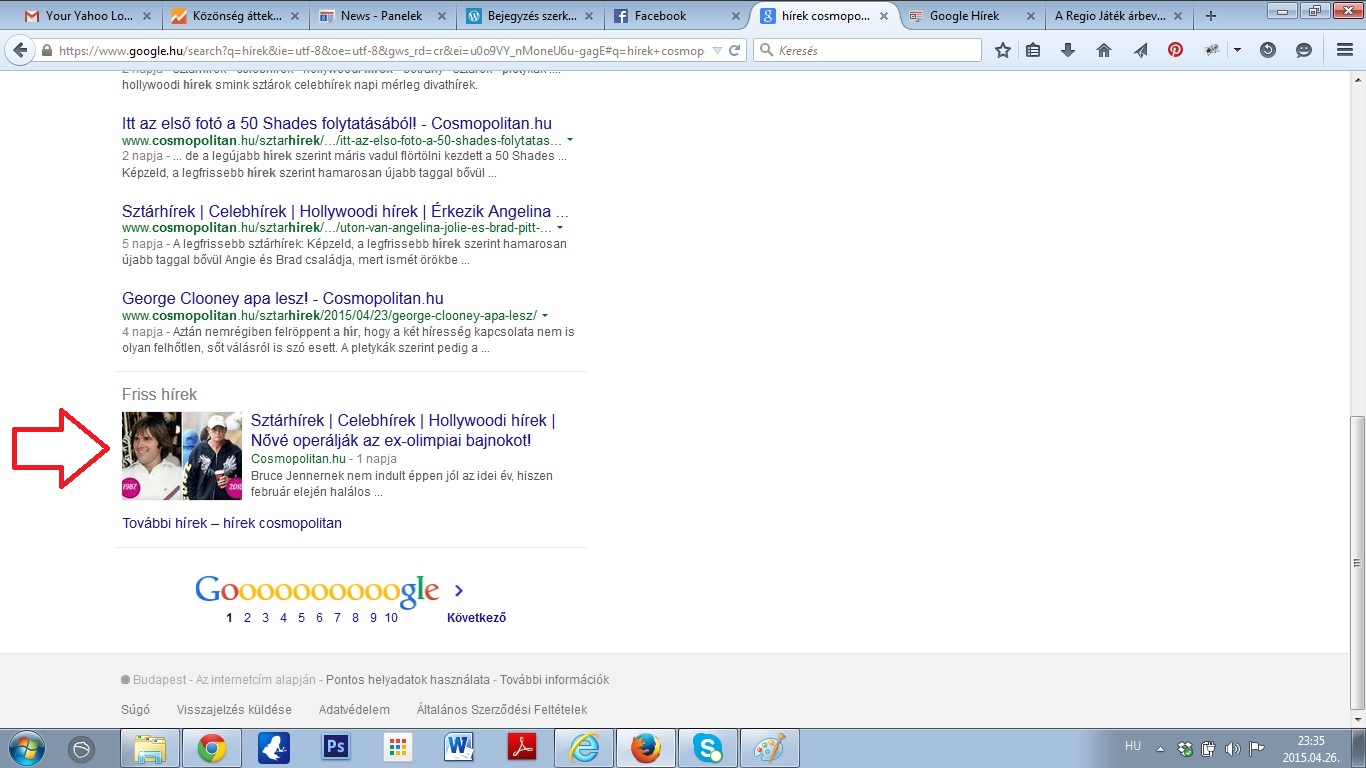1366x768 pixels.
Task: Expand the arrow beside 50 Shades result URL
Action: 570,141
